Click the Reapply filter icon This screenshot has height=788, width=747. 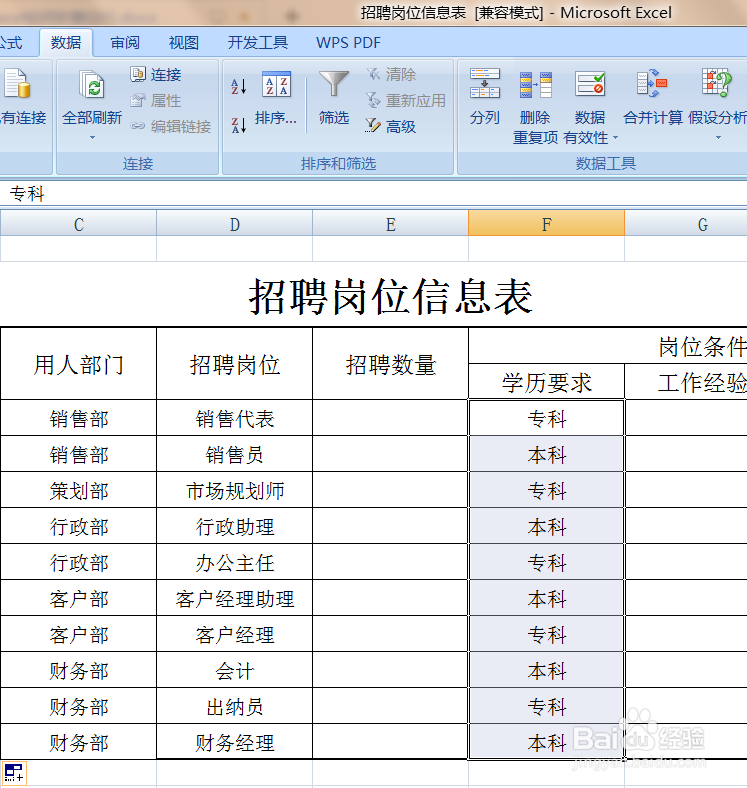374,101
